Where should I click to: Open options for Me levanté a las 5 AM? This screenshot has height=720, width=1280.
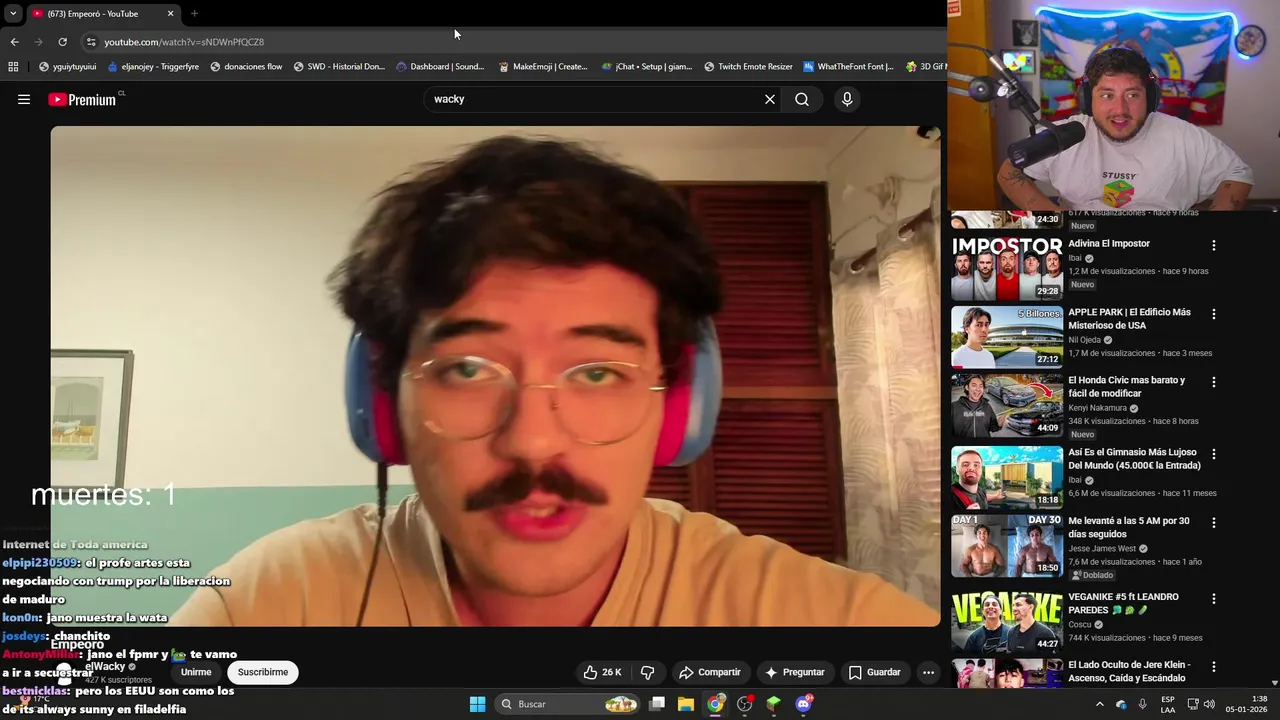[1214, 523]
